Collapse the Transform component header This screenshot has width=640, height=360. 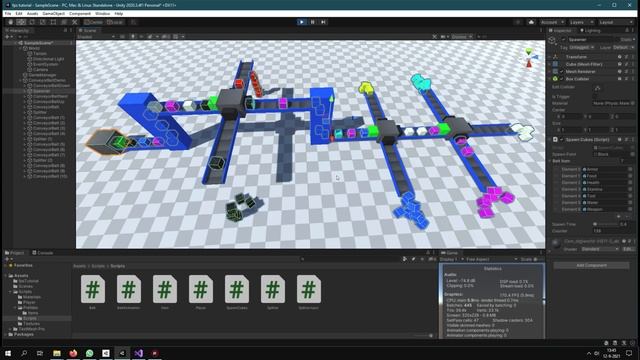coord(550,57)
